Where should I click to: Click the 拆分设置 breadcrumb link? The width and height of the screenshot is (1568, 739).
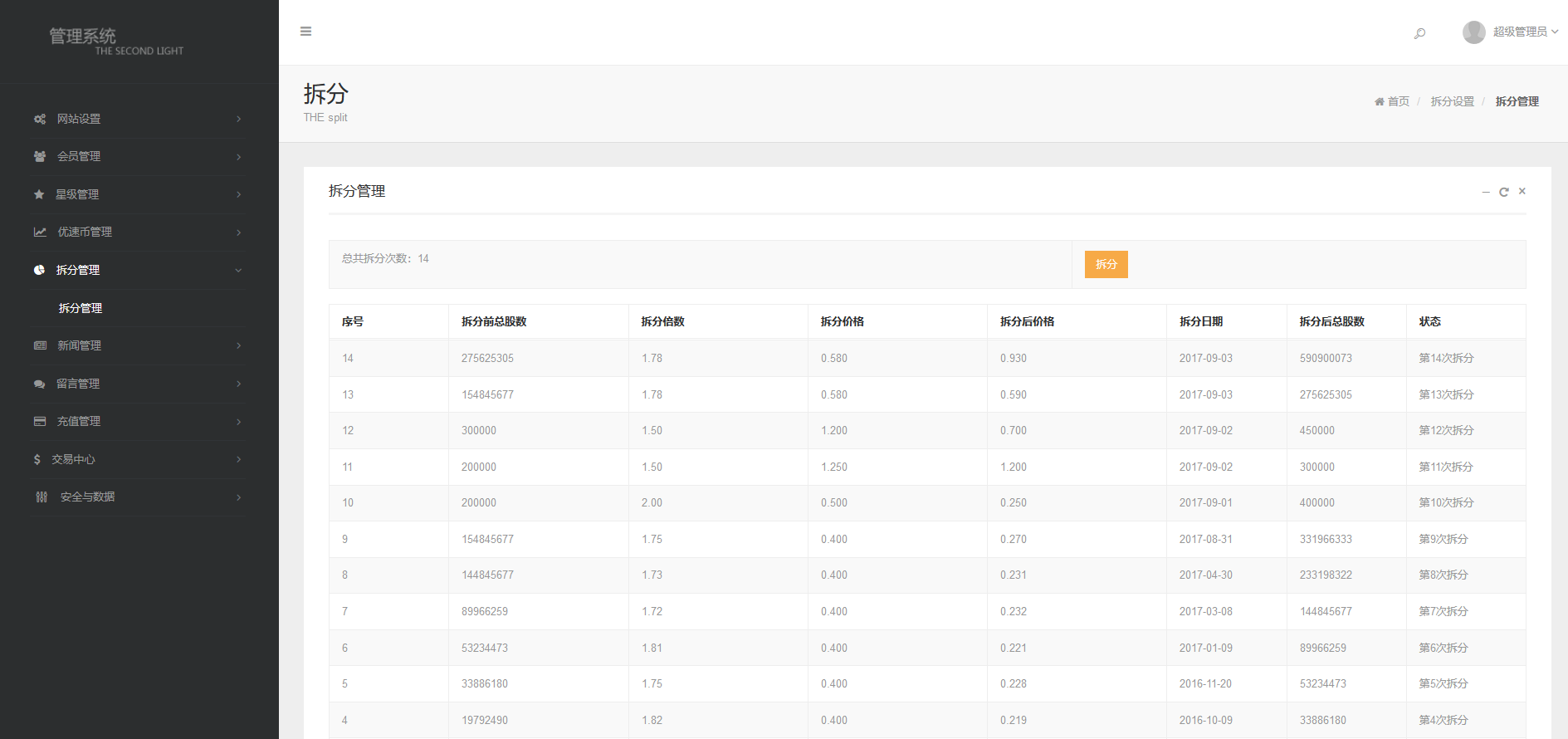coord(1452,101)
